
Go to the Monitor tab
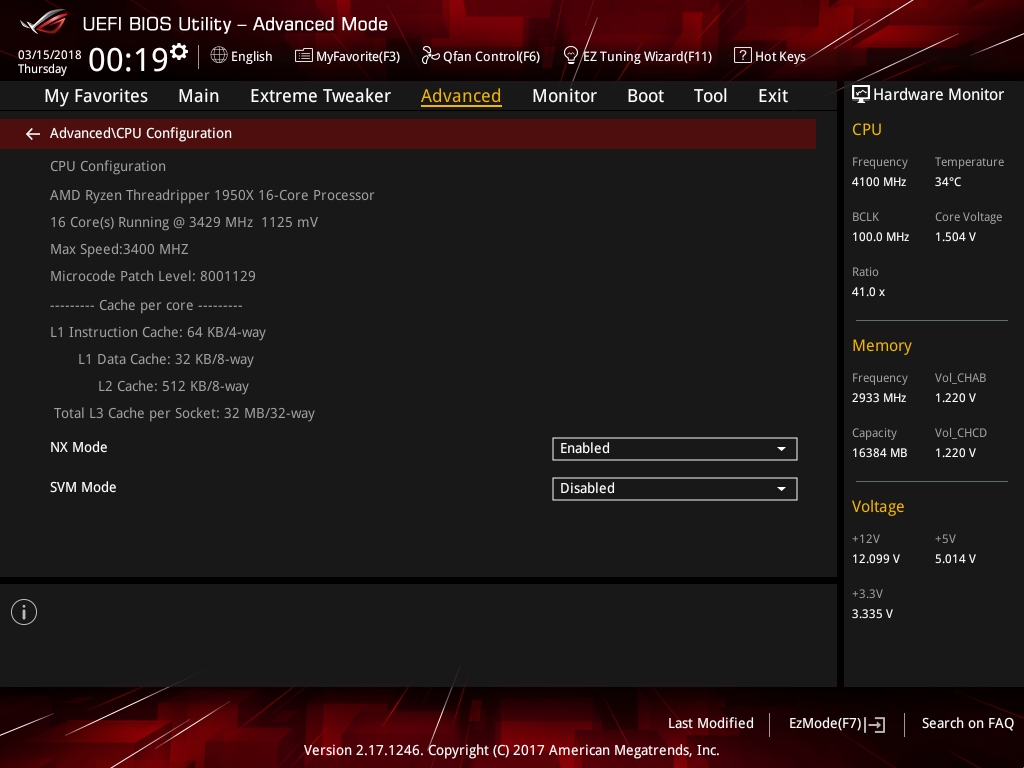pyautogui.click(x=564, y=96)
